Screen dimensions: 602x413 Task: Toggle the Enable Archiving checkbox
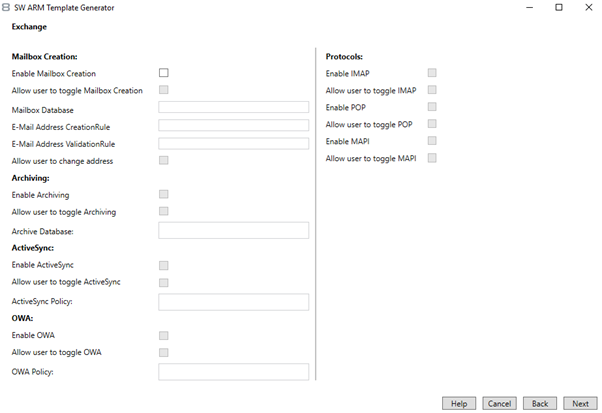pyautogui.click(x=164, y=194)
